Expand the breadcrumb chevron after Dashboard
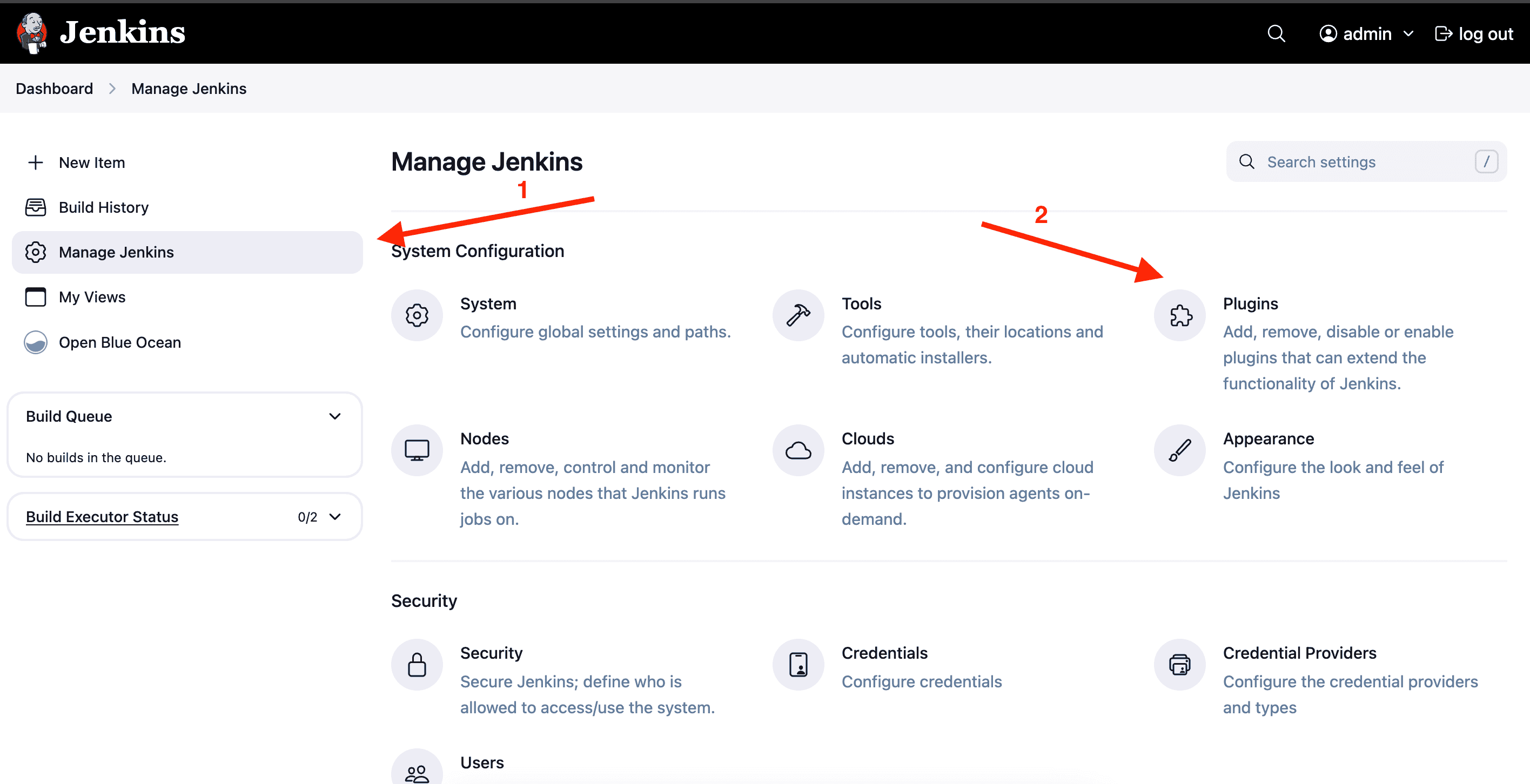This screenshot has height=784, width=1530. [x=112, y=89]
